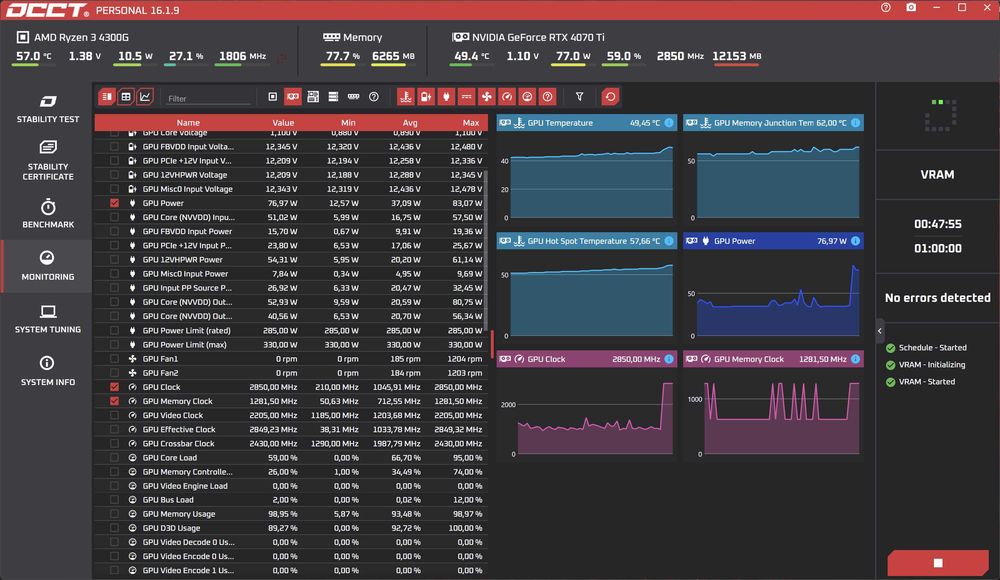Click the clock frequency sensor filter
Image resolution: width=1000 pixels, height=580 pixels.
[x=507, y=97]
